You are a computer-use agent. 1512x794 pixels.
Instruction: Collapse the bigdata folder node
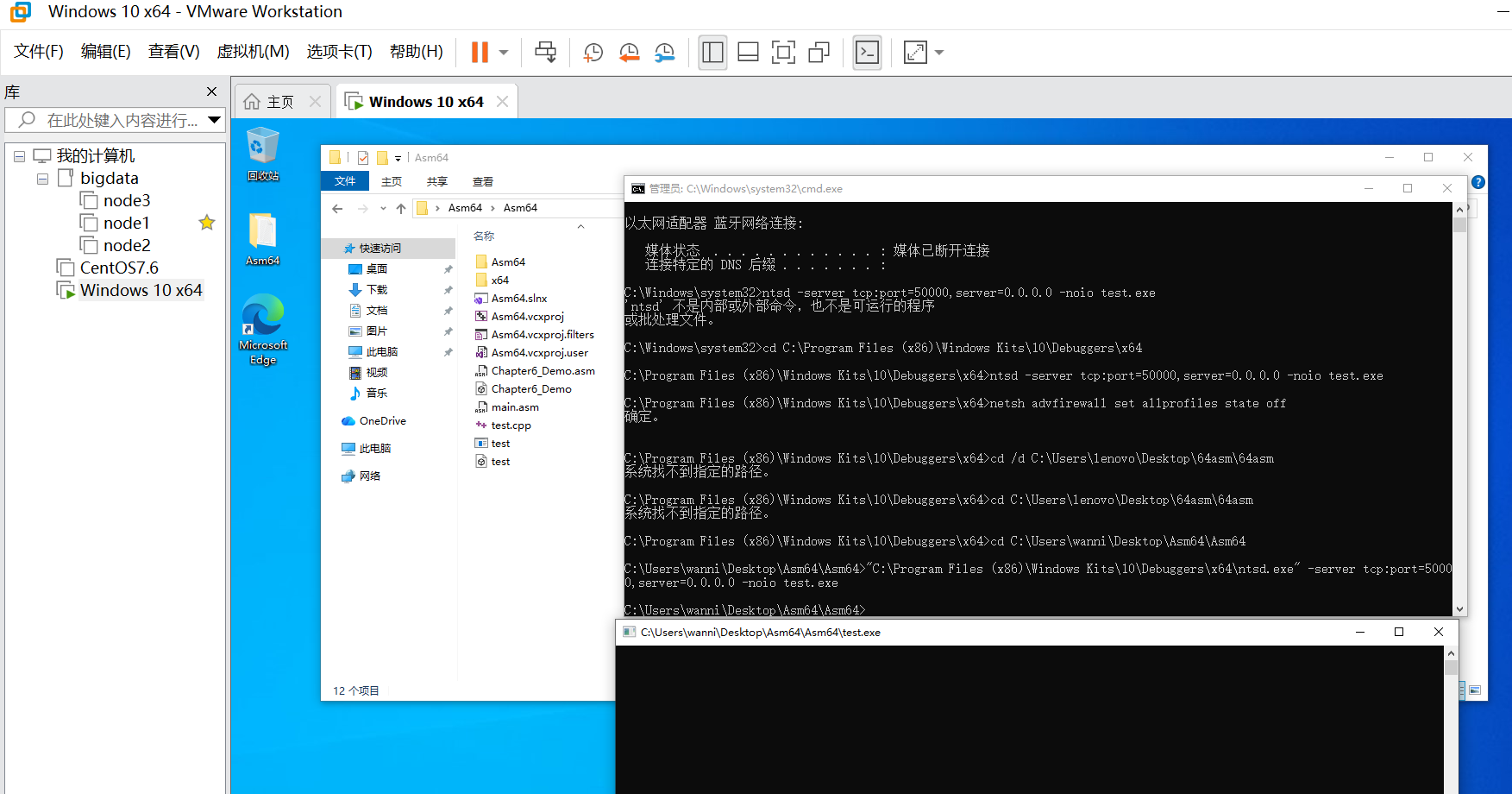42,180
